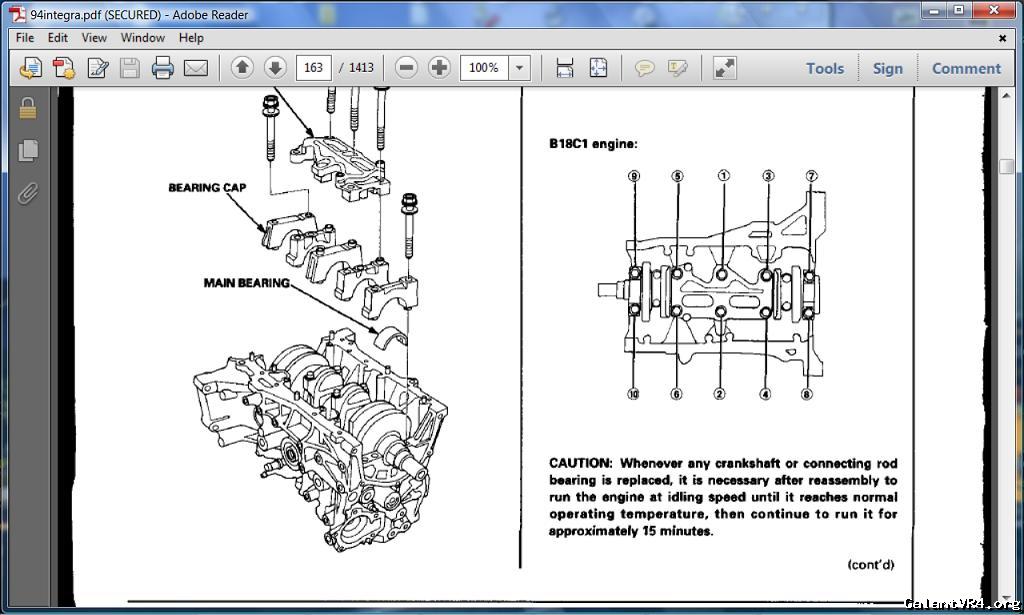Click the Create PDF online toolbar icon
This screenshot has width=1024, height=615.
click(x=31, y=68)
